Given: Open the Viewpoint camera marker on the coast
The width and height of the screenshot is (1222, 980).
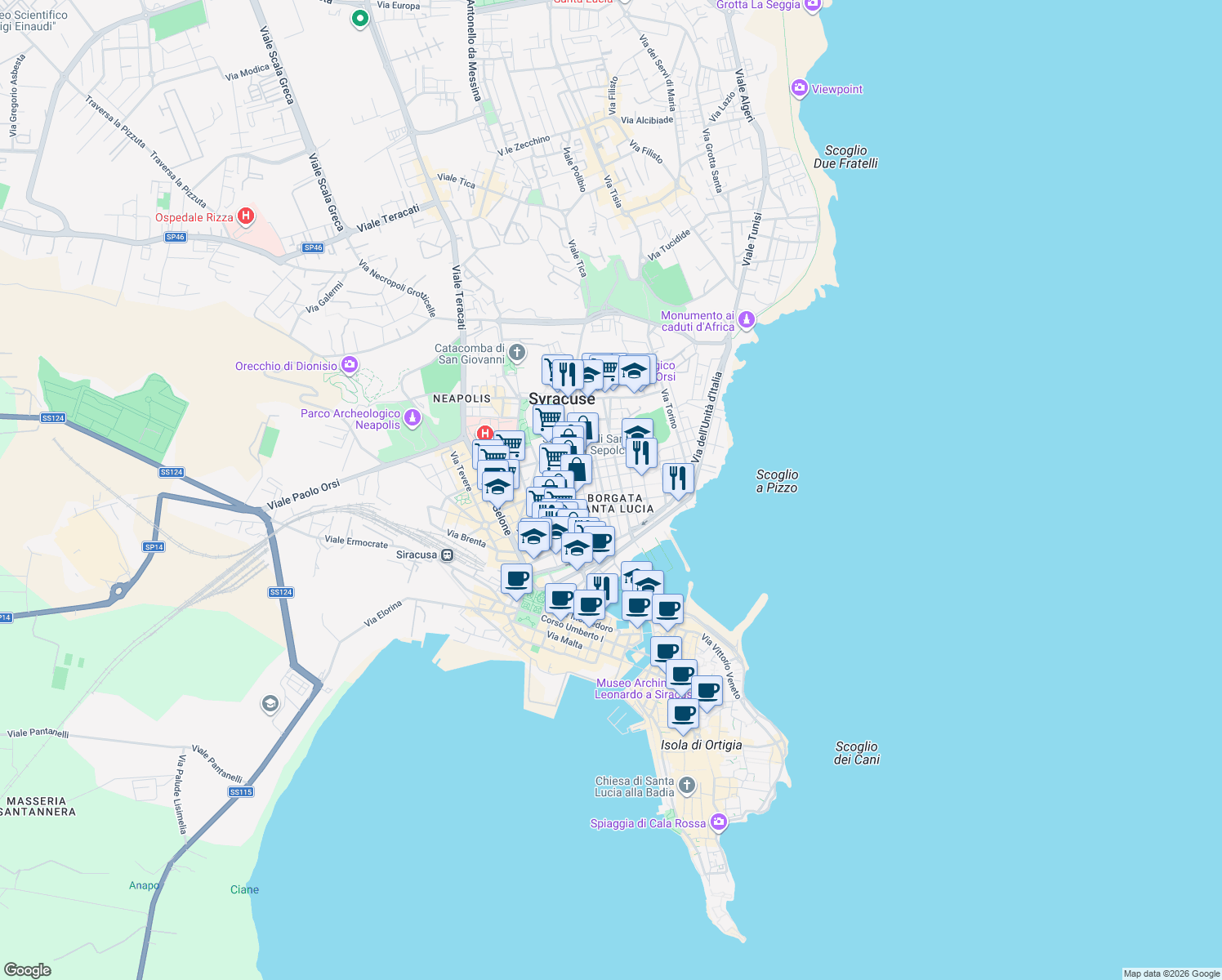Looking at the screenshot, I should click(799, 88).
